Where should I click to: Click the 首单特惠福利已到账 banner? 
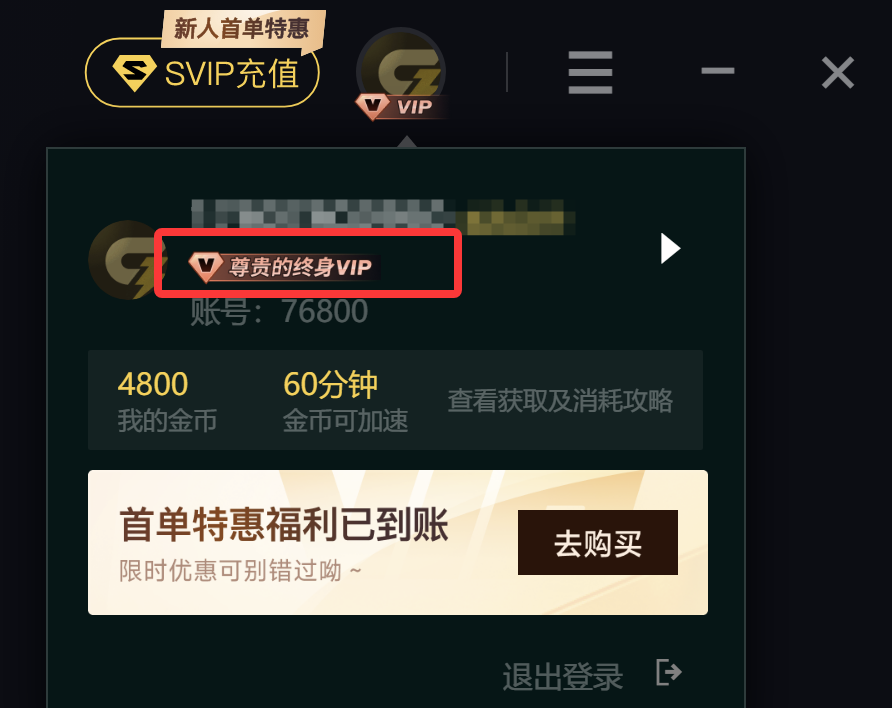[398, 543]
